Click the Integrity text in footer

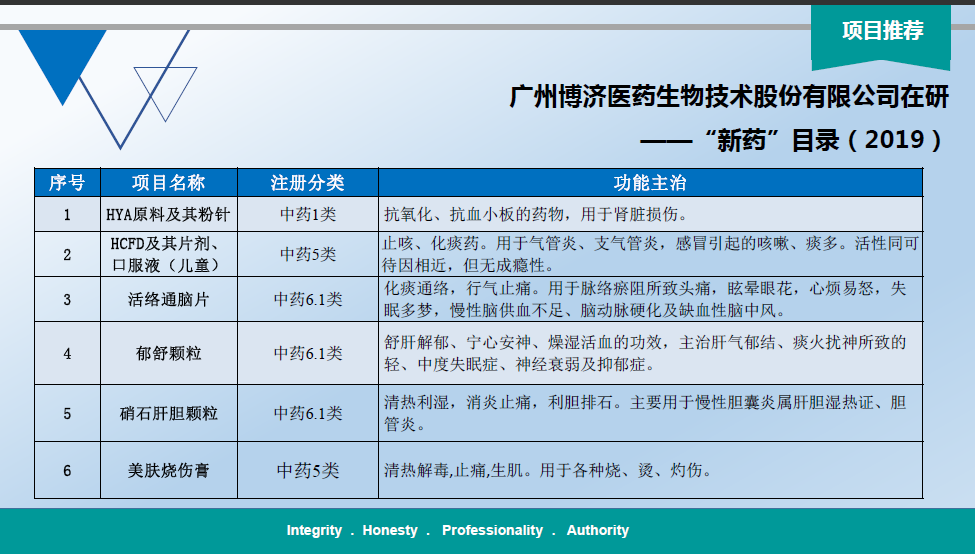click(x=314, y=530)
